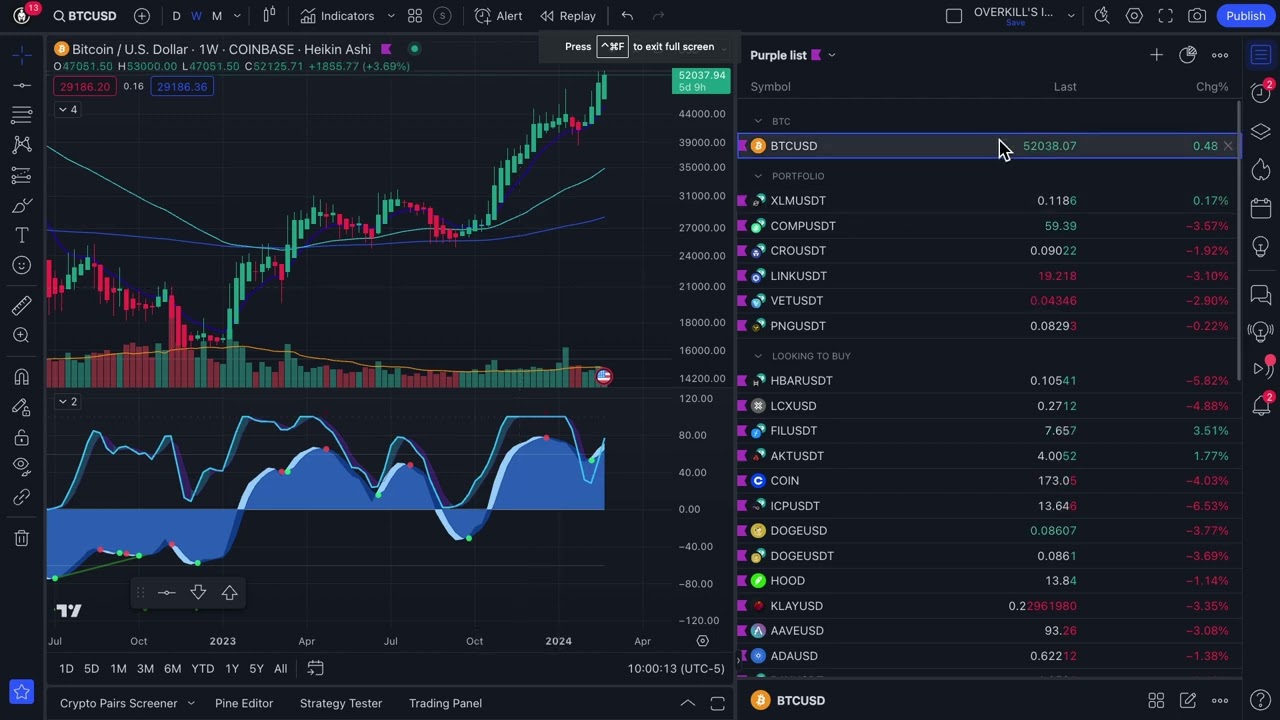The height and width of the screenshot is (720, 1280).
Task: Undo the last chart action
Action: point(627,16)
